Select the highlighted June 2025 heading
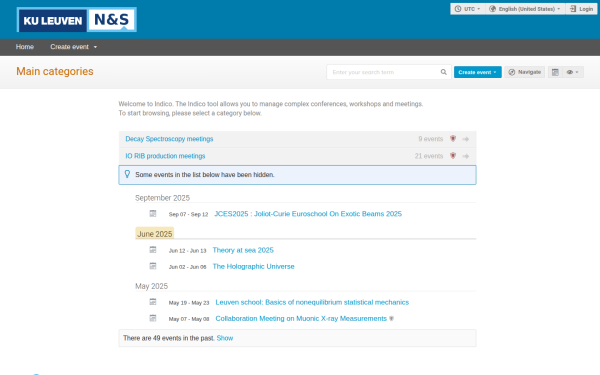The image size is (600, 375). (155, 234)
